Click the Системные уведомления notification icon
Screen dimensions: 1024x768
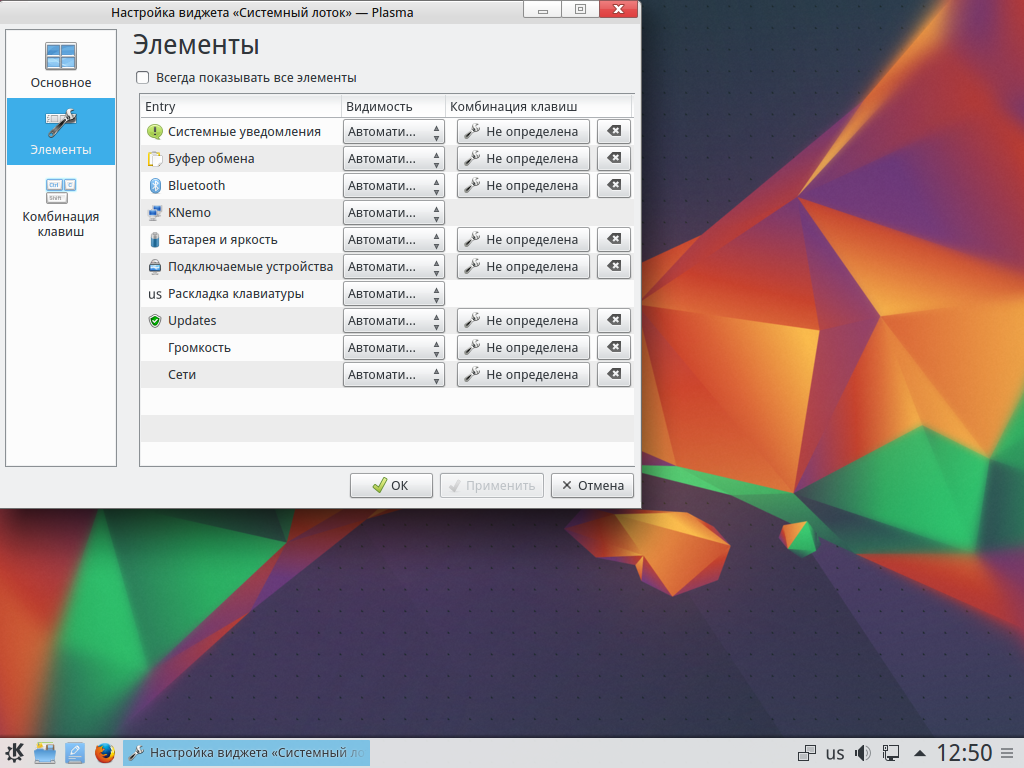pyautogui.click(x=155, y=132)
